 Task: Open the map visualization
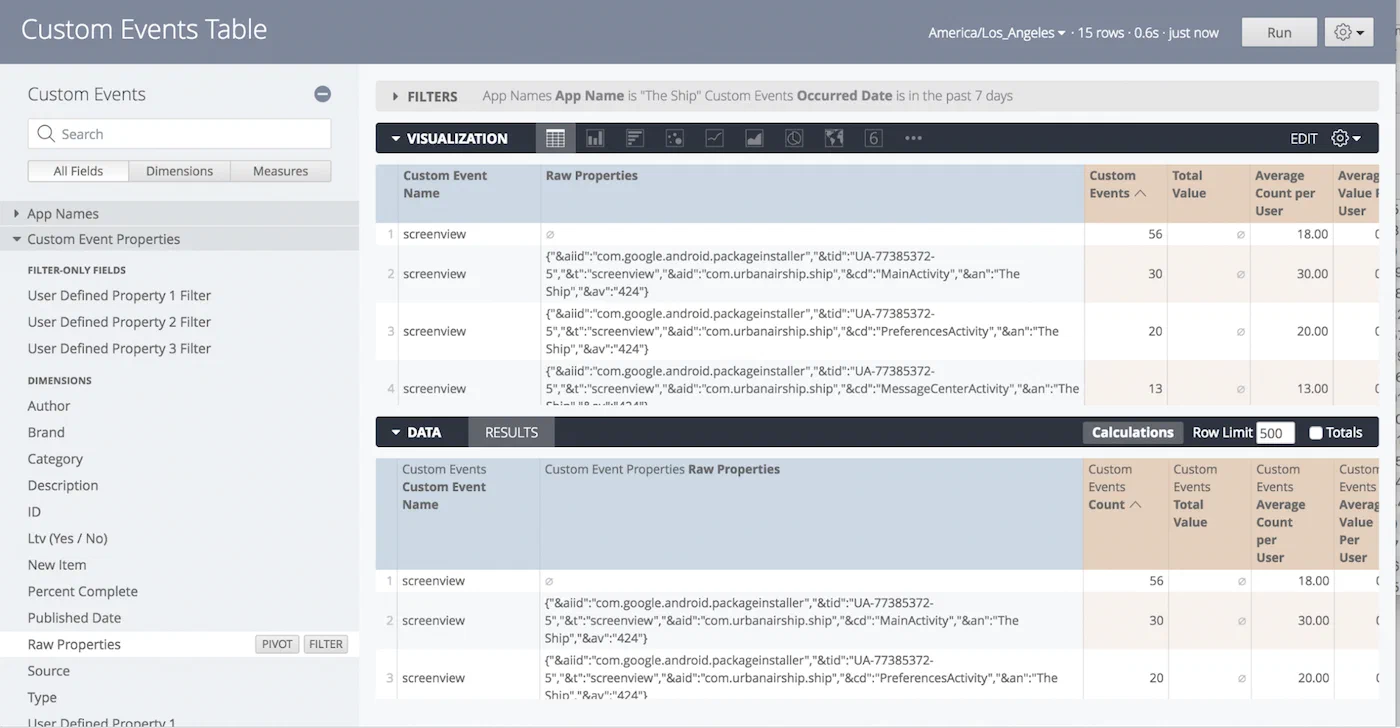834,138
